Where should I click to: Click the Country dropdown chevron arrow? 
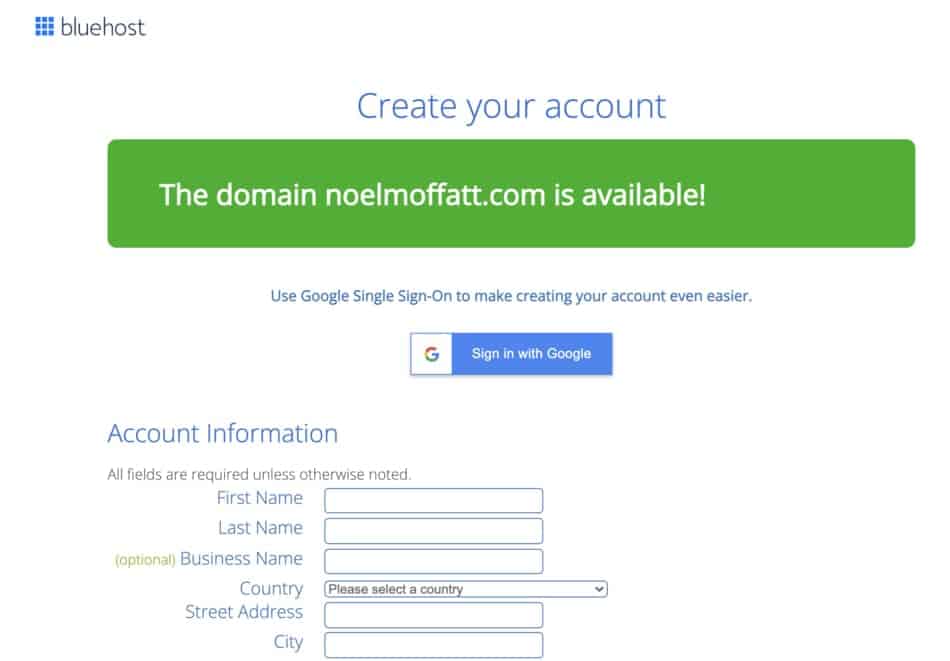pos(599,589)
